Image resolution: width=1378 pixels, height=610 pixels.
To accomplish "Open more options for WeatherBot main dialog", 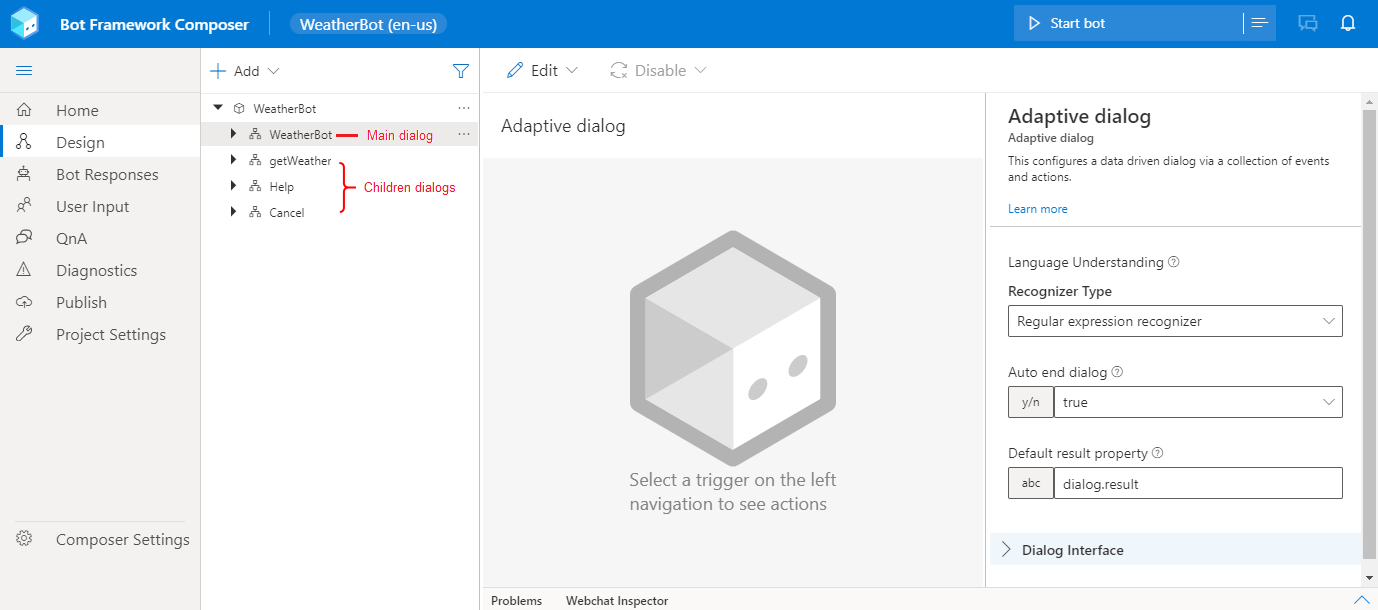I will click(463, 134).
